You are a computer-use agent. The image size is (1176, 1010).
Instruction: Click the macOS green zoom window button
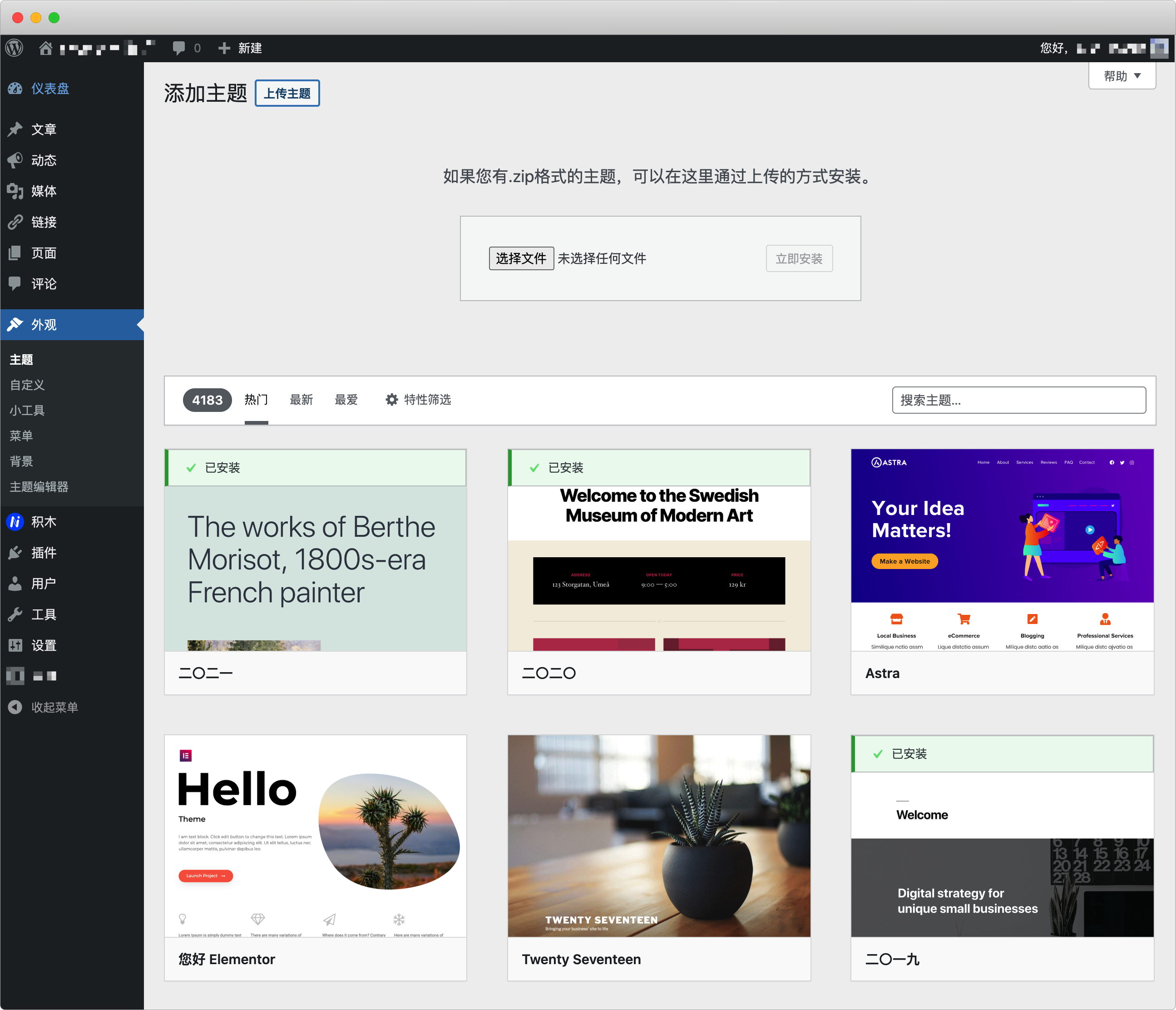coord(54,18)
